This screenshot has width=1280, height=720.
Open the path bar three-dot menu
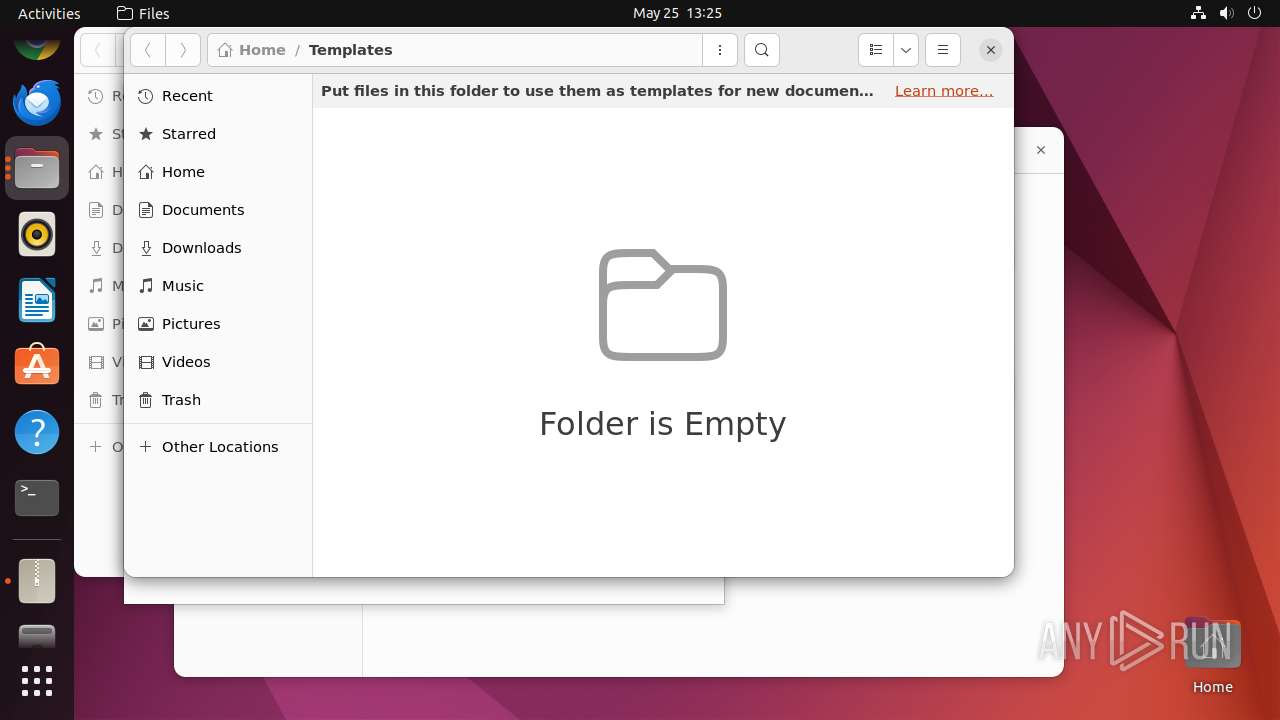(x=720, y=50)
